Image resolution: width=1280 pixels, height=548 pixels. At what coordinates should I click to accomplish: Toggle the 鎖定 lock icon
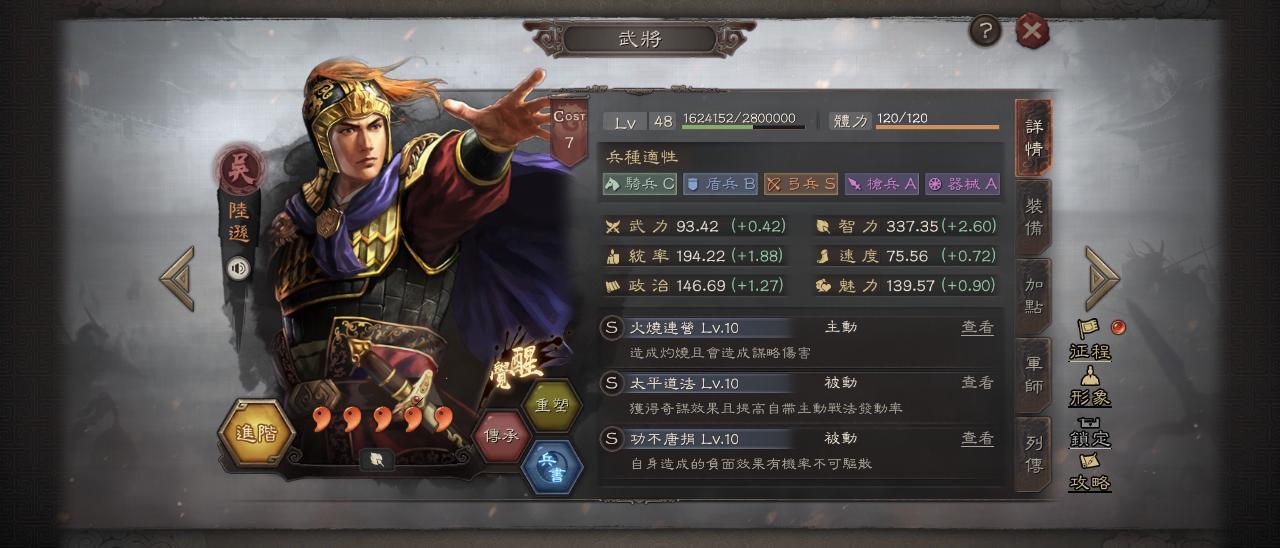[x=1090, y=430]
